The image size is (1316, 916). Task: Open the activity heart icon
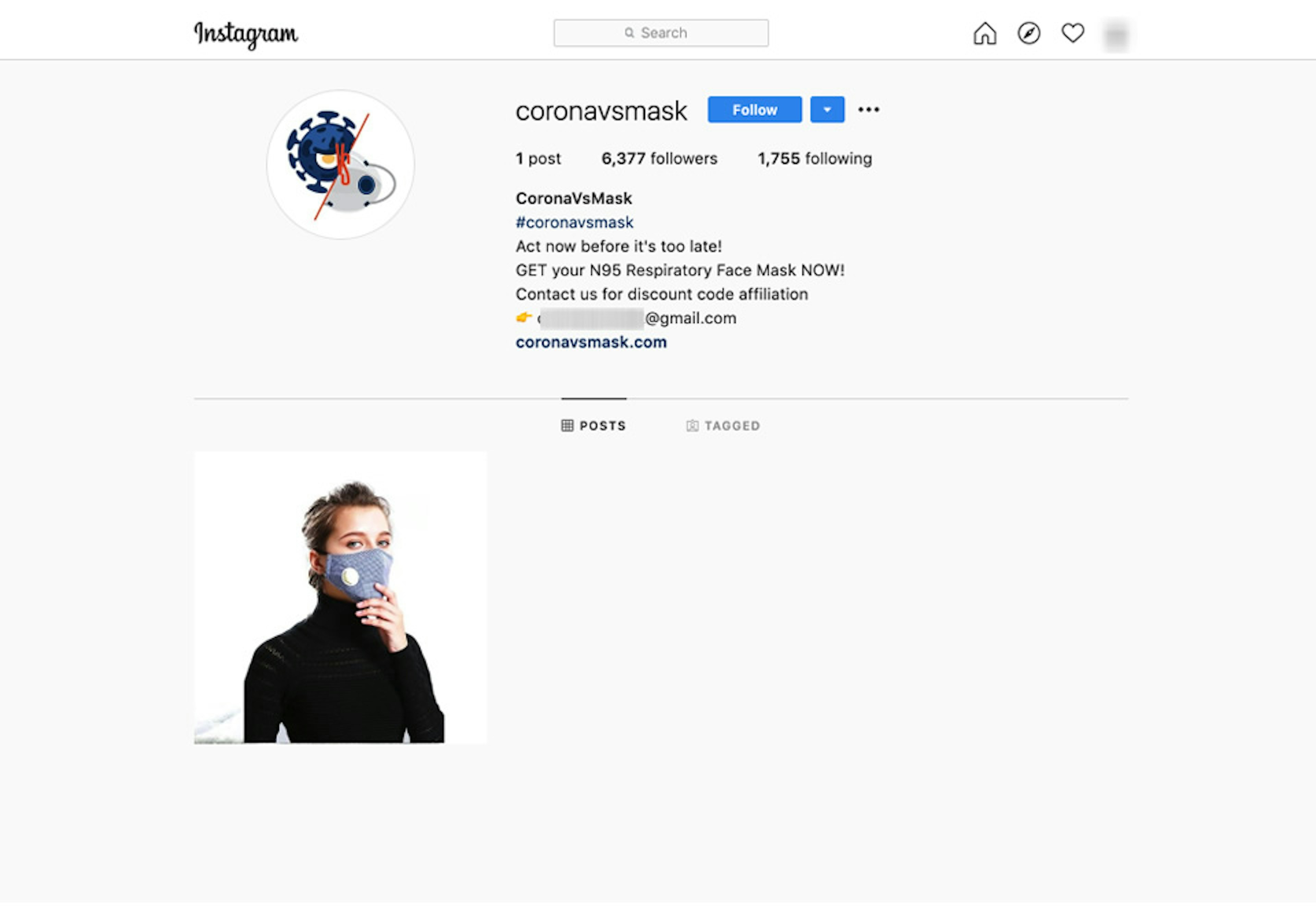coord(1072,33)
